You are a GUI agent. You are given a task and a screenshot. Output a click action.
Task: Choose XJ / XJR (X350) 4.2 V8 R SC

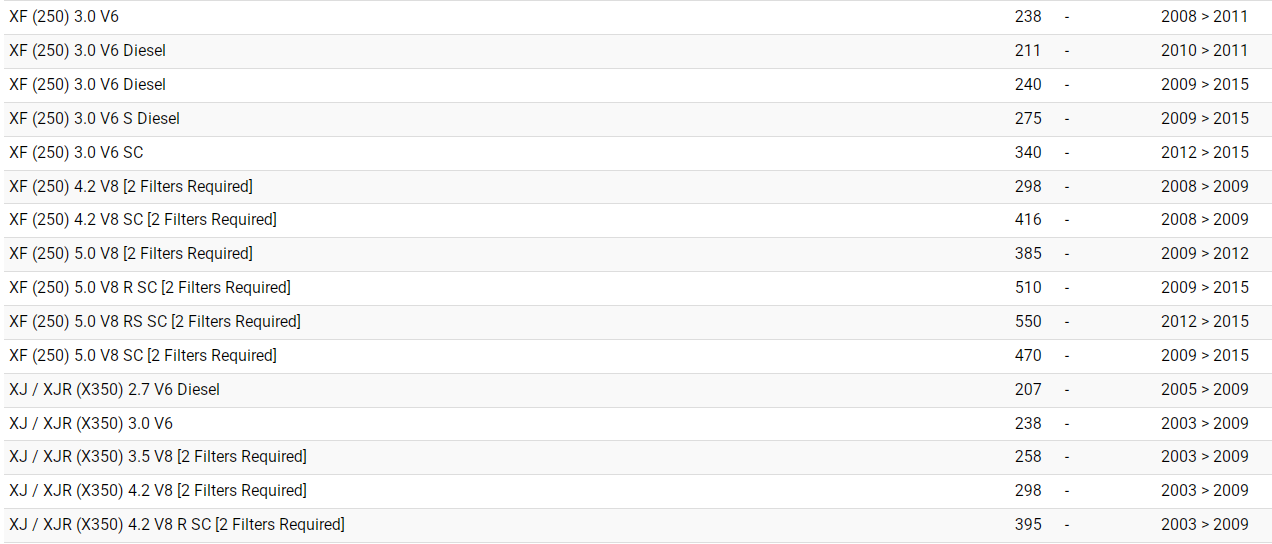click(176, 524)
